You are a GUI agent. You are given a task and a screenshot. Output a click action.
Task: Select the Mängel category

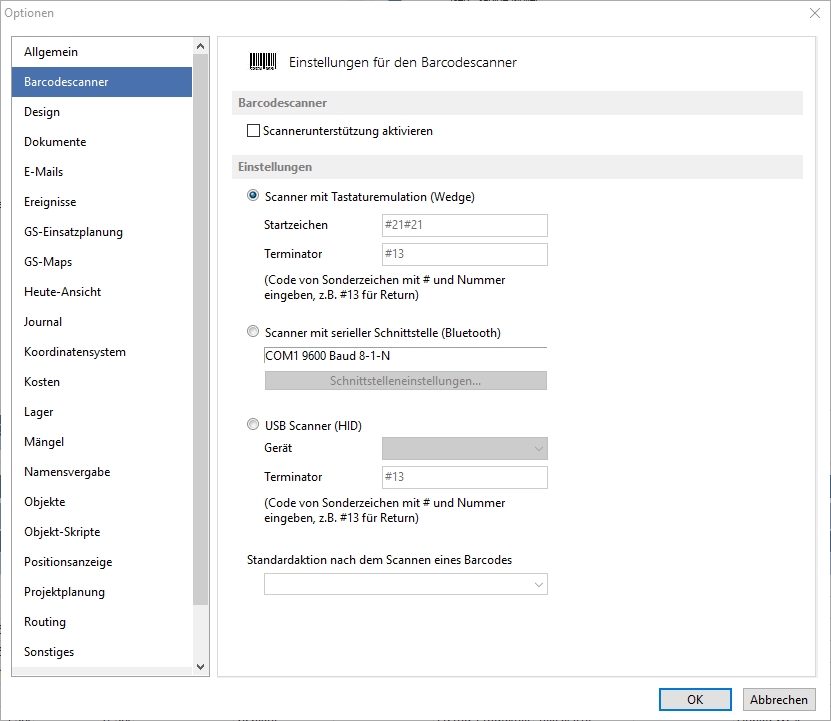pyautogui.click(x=102, y=442)
